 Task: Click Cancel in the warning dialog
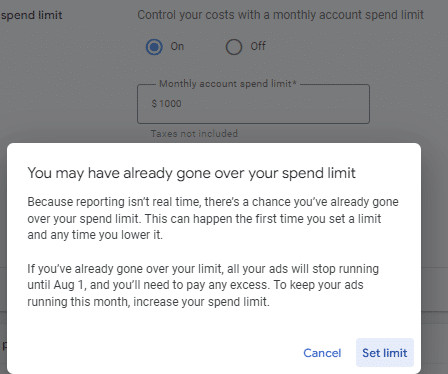(322, 353)
